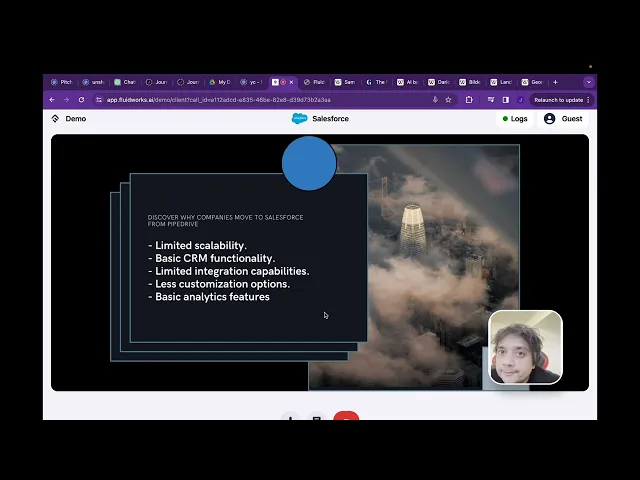
Task: Switch to the AI bo tab
Action: pyautogui.click(x=408, y=82)
